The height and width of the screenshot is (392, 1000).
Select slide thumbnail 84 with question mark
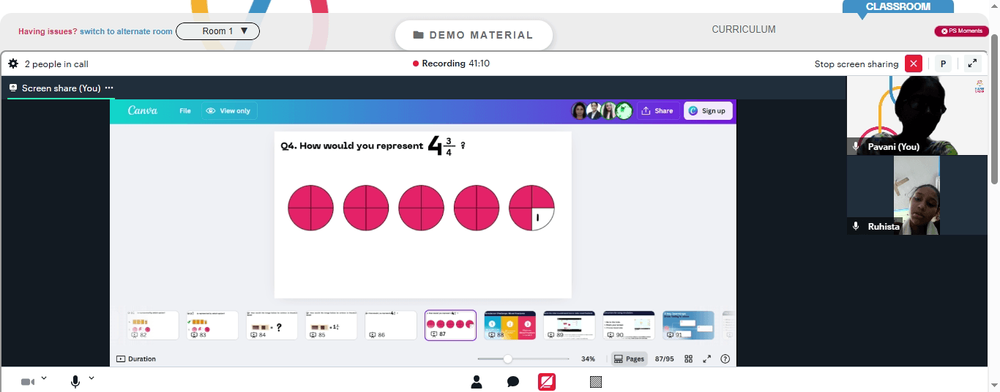click(272, 325)
